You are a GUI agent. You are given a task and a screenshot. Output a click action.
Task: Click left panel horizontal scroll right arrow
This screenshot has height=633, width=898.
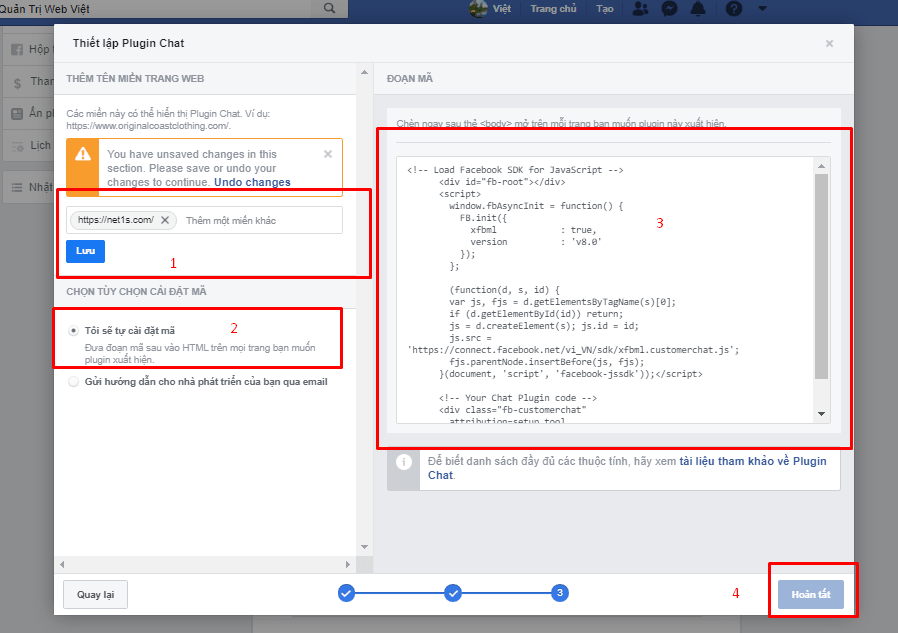(348, 564)
